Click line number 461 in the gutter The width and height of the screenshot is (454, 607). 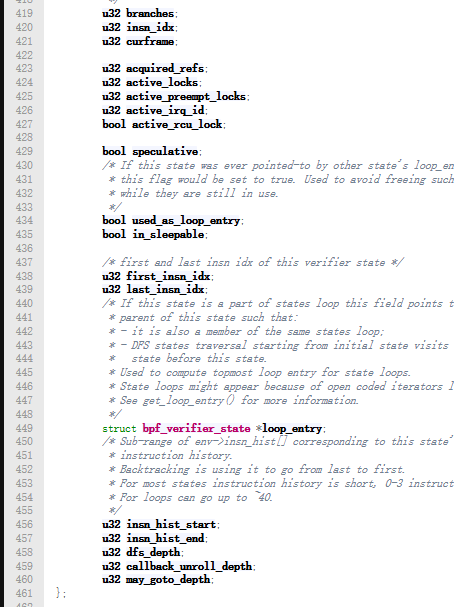click(24, 593)
